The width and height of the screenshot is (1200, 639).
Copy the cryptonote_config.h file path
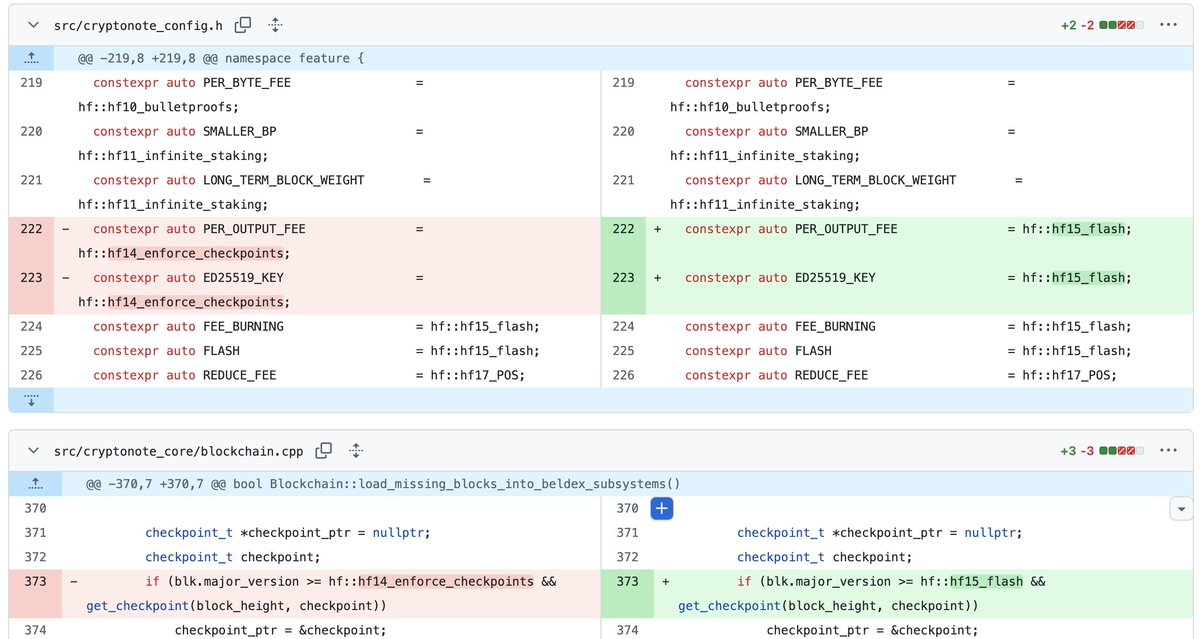(x=243, y=24)
